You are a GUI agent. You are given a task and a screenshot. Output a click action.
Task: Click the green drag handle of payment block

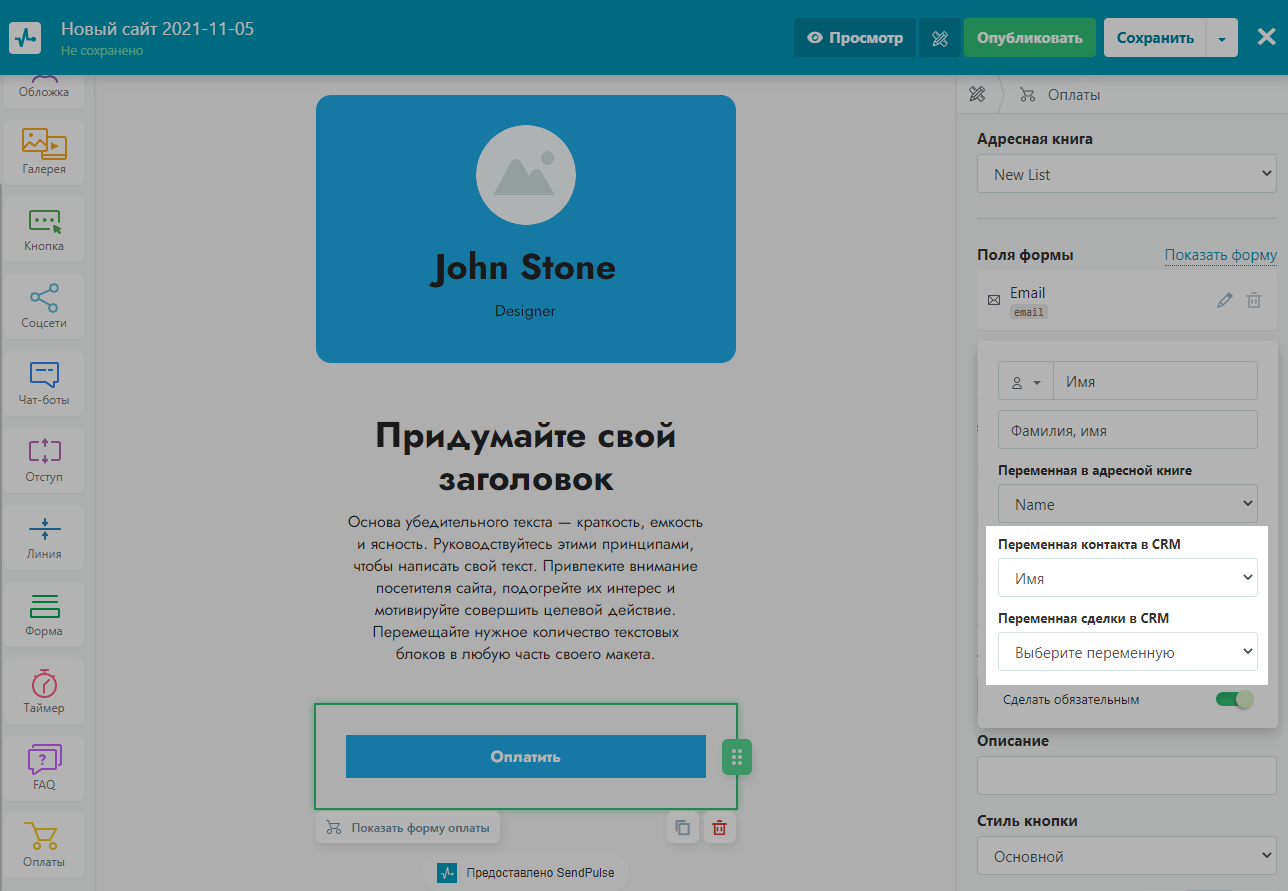click(736, 757)
